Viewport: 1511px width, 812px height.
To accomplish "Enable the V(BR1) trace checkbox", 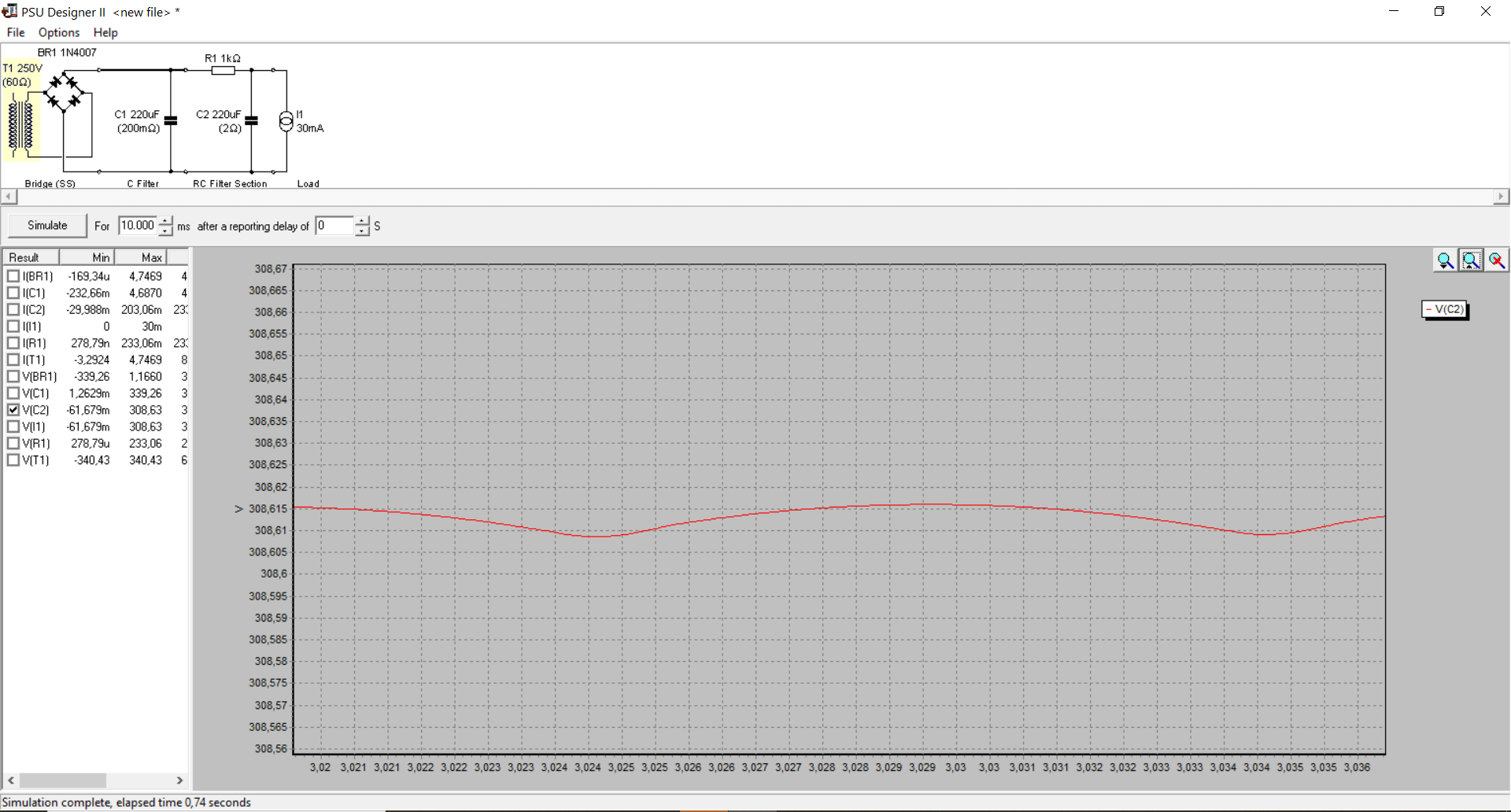I will [13, 376].
